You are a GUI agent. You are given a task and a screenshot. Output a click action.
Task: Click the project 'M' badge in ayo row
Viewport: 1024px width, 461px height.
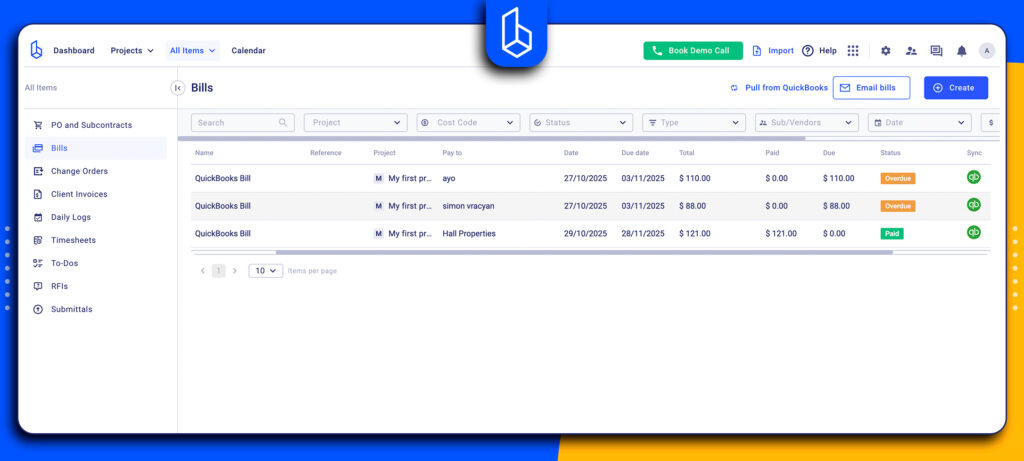pyautogui.click(x=379, y=178)
